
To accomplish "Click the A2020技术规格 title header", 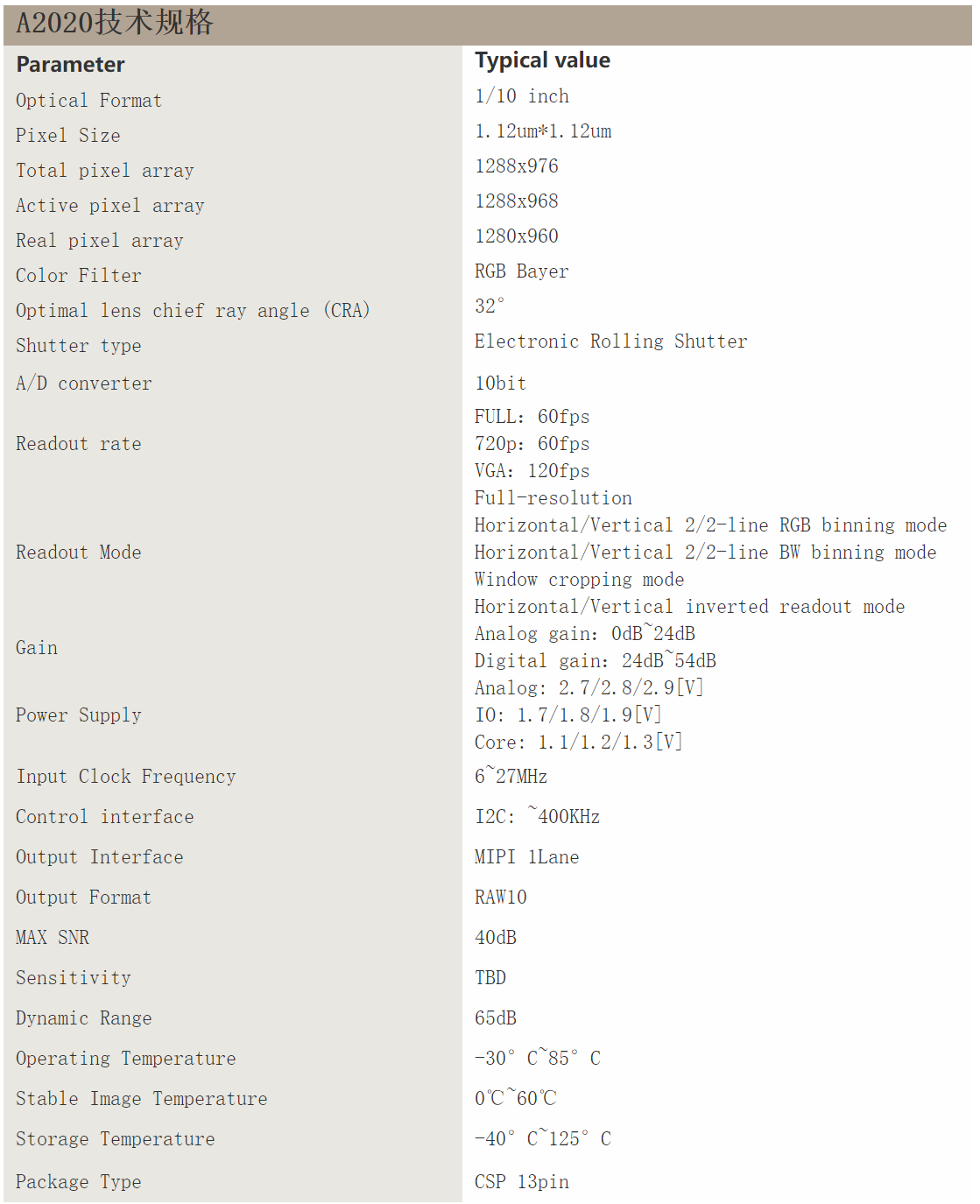I will (115, 24).
